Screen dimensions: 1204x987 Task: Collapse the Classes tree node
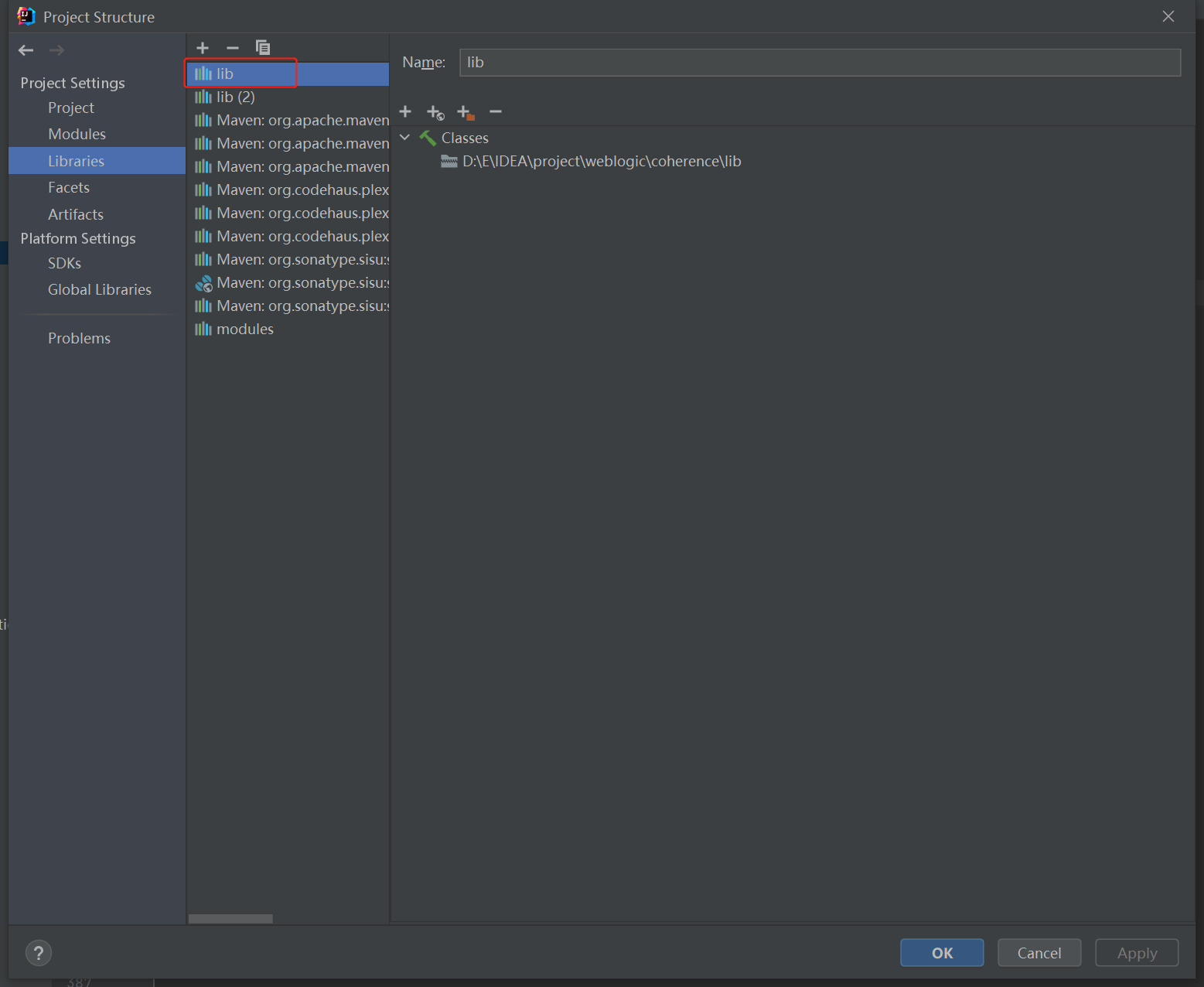(x=404, y=138)
